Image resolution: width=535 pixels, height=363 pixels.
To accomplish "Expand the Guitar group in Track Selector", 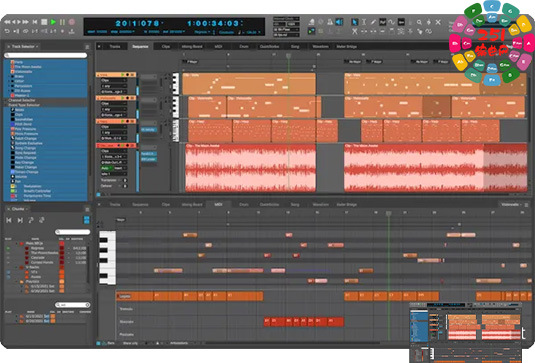I will tap(9, 81).
